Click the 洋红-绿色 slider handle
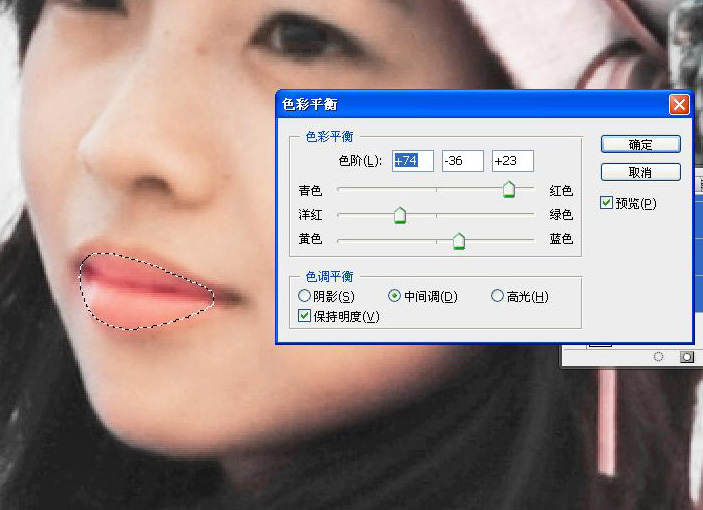Screen dimensions: 703x510 point(400,215)
